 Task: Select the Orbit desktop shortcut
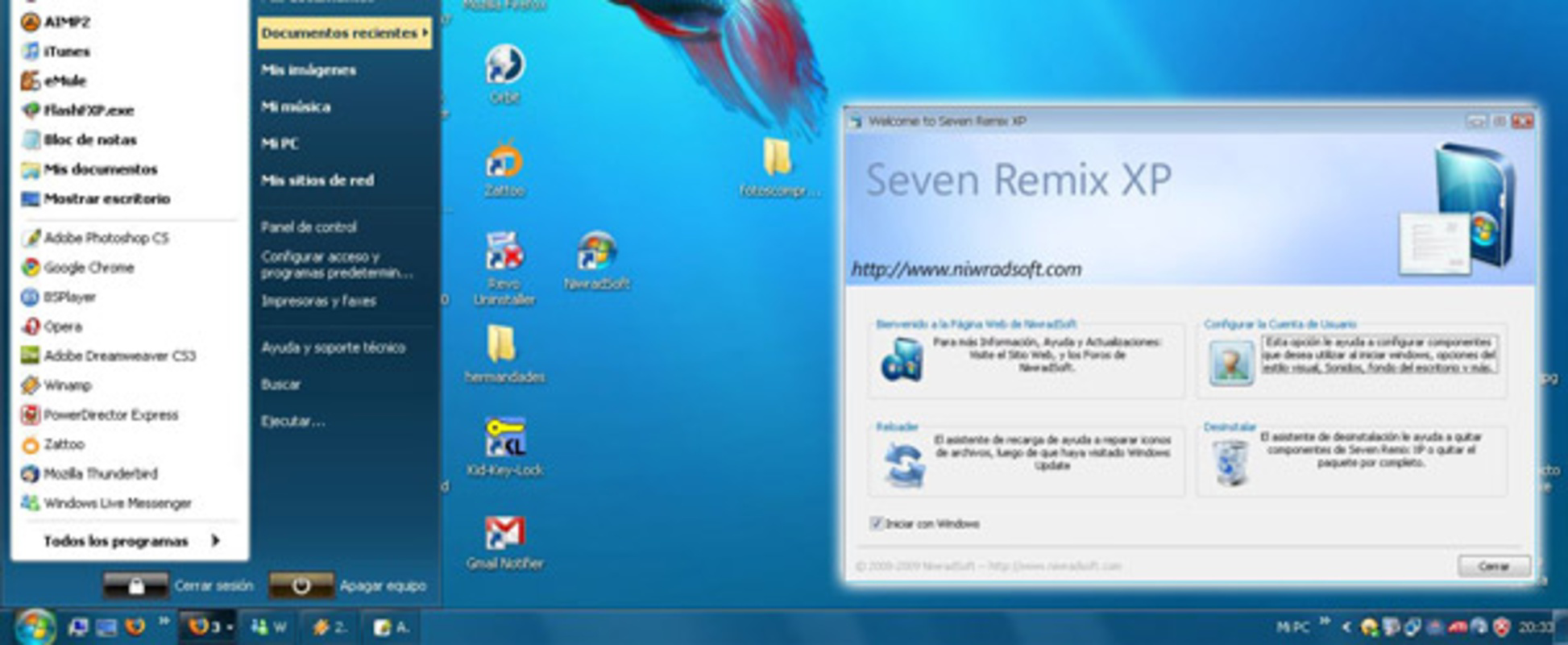tap(504, 74)
